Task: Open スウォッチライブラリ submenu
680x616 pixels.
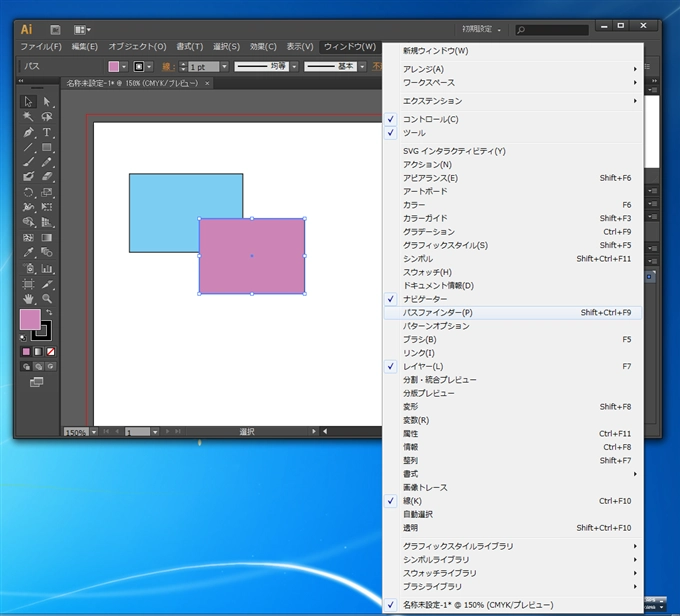Action: 513,573
